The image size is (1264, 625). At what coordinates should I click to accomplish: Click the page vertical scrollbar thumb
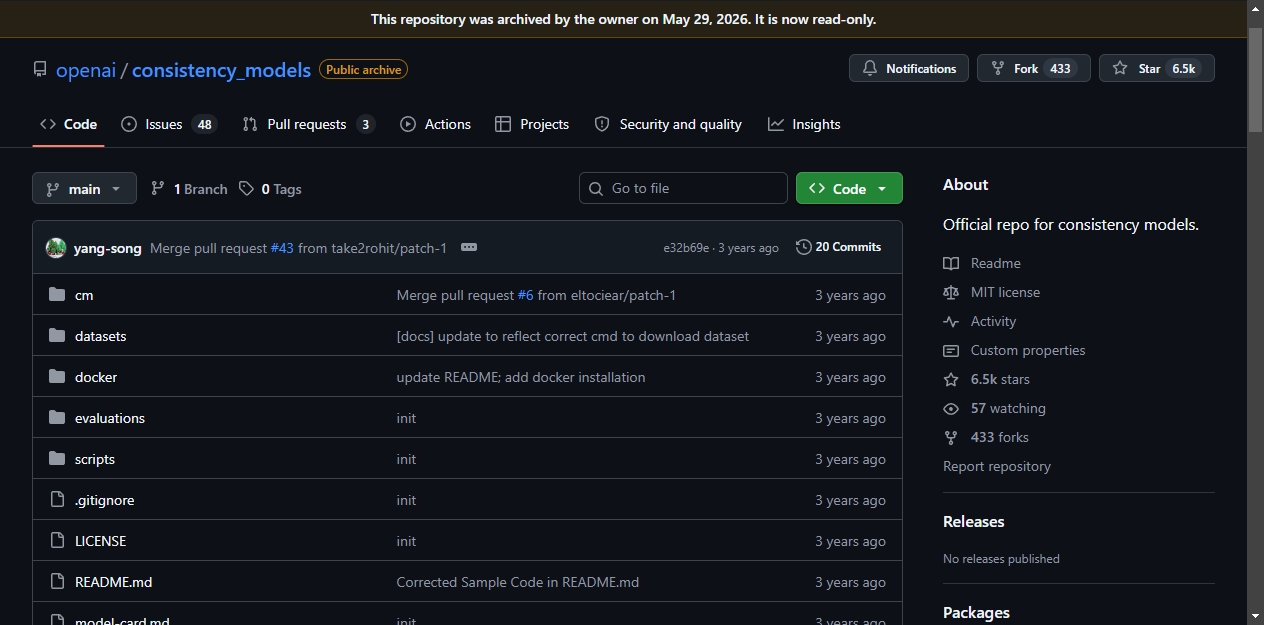click(x=1256, y=78)
